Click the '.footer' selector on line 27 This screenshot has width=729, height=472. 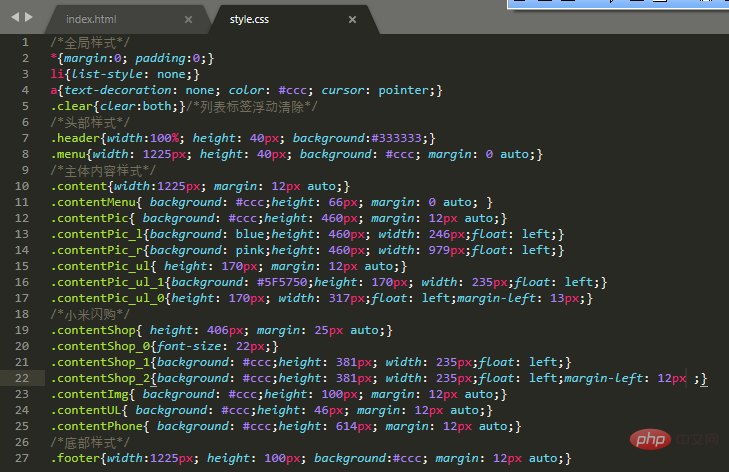[x=75, y=458]
